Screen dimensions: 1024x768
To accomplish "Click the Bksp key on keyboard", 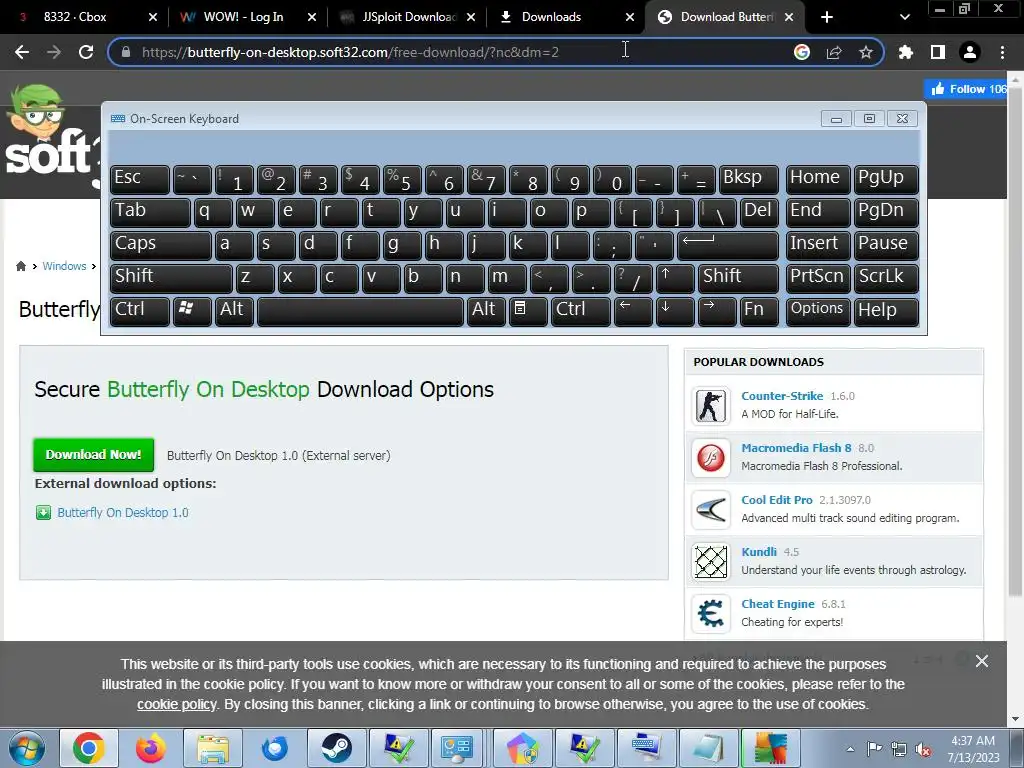I will coord(748,180).
